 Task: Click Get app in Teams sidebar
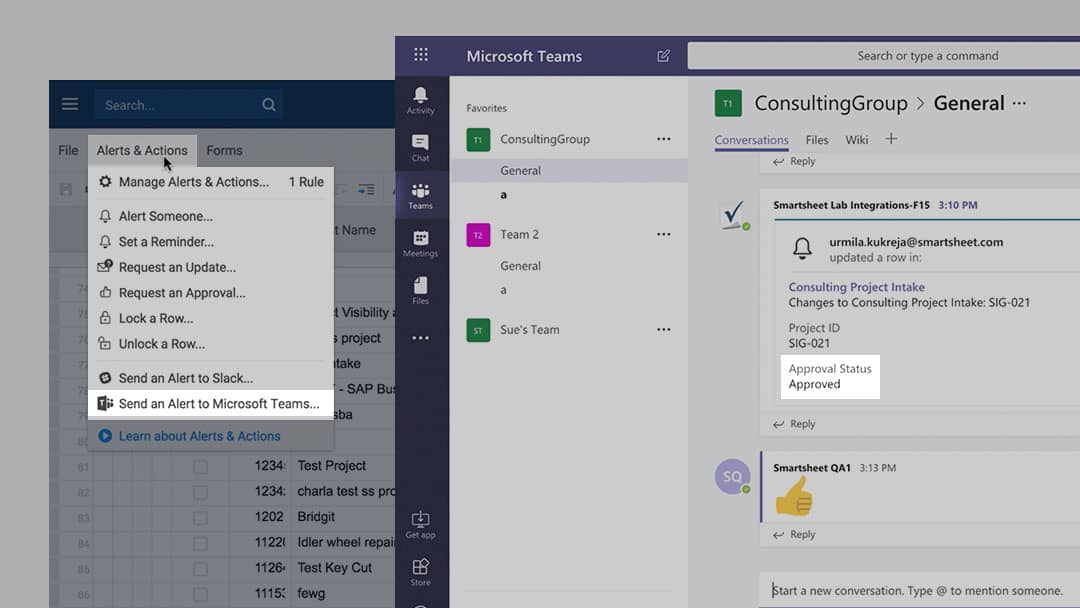(420, 525)
